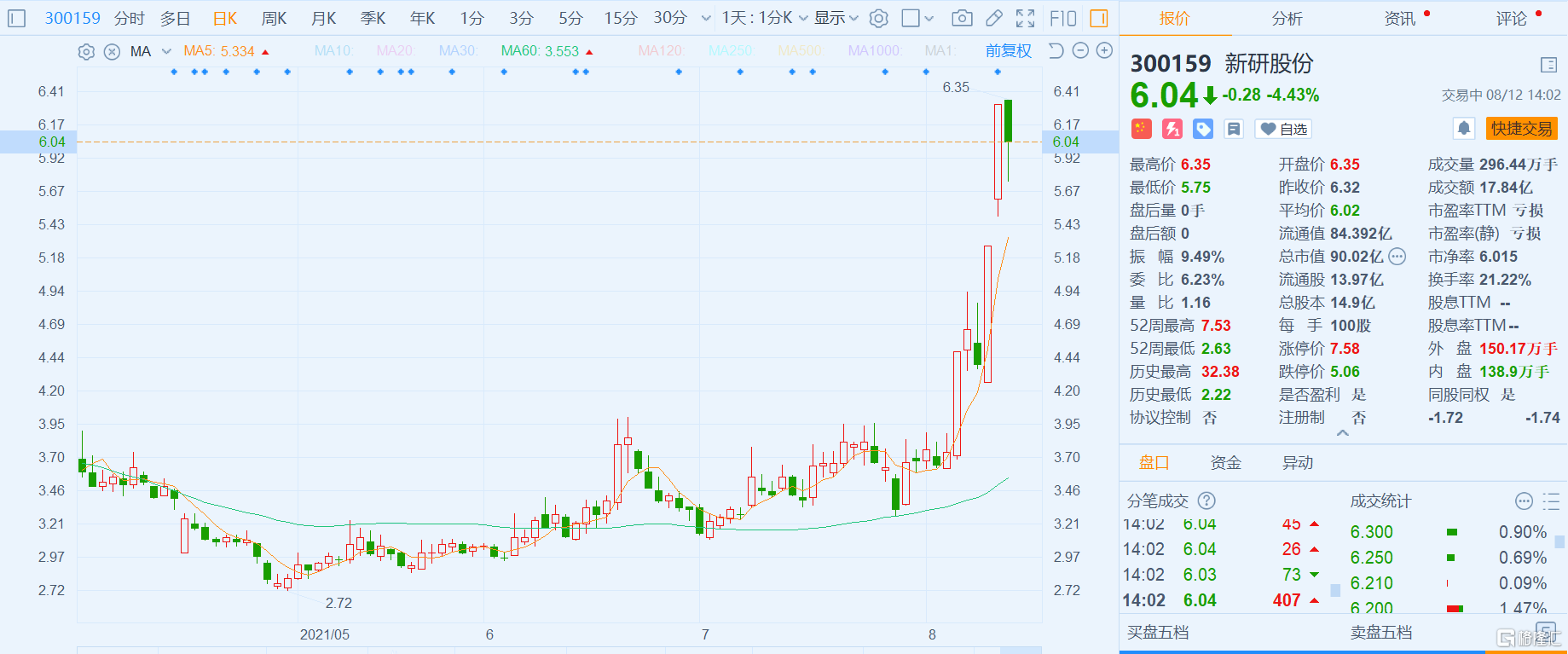Open the 显示 display dropdown
This screenshot has width=1568, height=654.
point(836,18)
